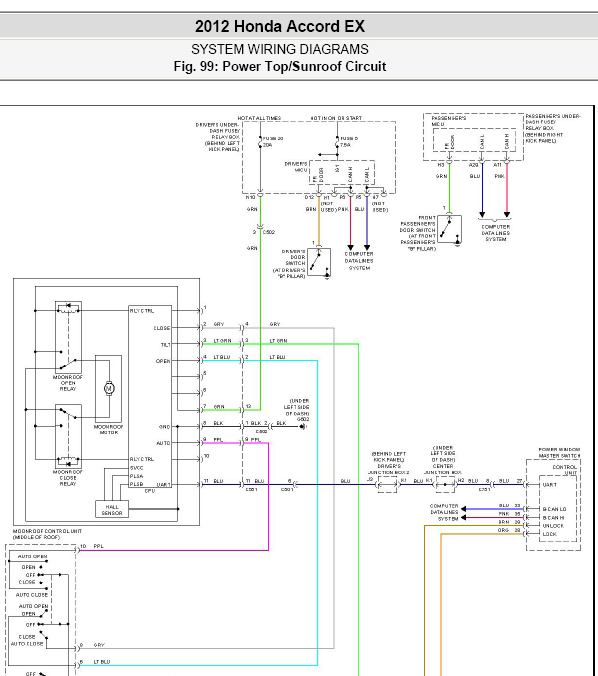
Task: Click the '(UNDER LEFT SIDE OF DASH)' note near G502
Action: pyautogui.click(x=296, y=407)
